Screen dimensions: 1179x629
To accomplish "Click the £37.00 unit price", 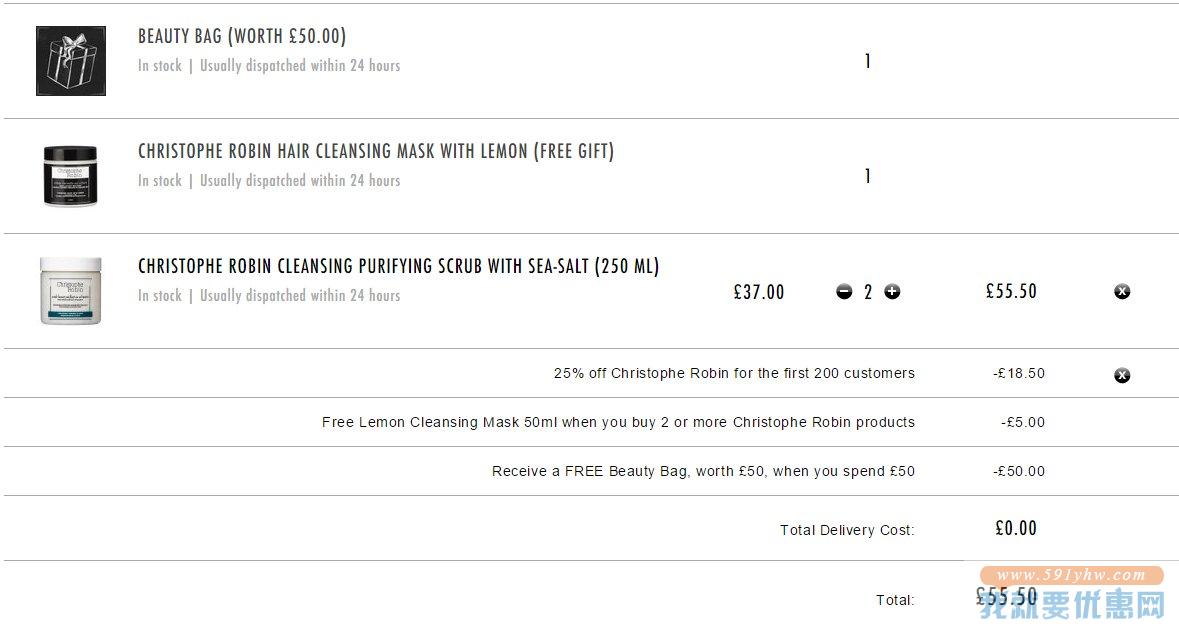I will [759, 292].
